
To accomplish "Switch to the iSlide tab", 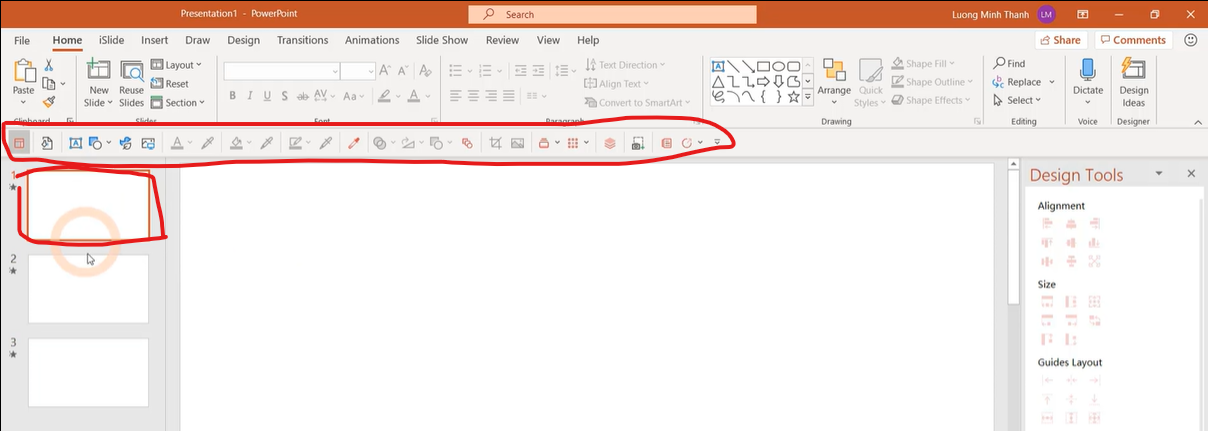I will (x=112, y=40).
